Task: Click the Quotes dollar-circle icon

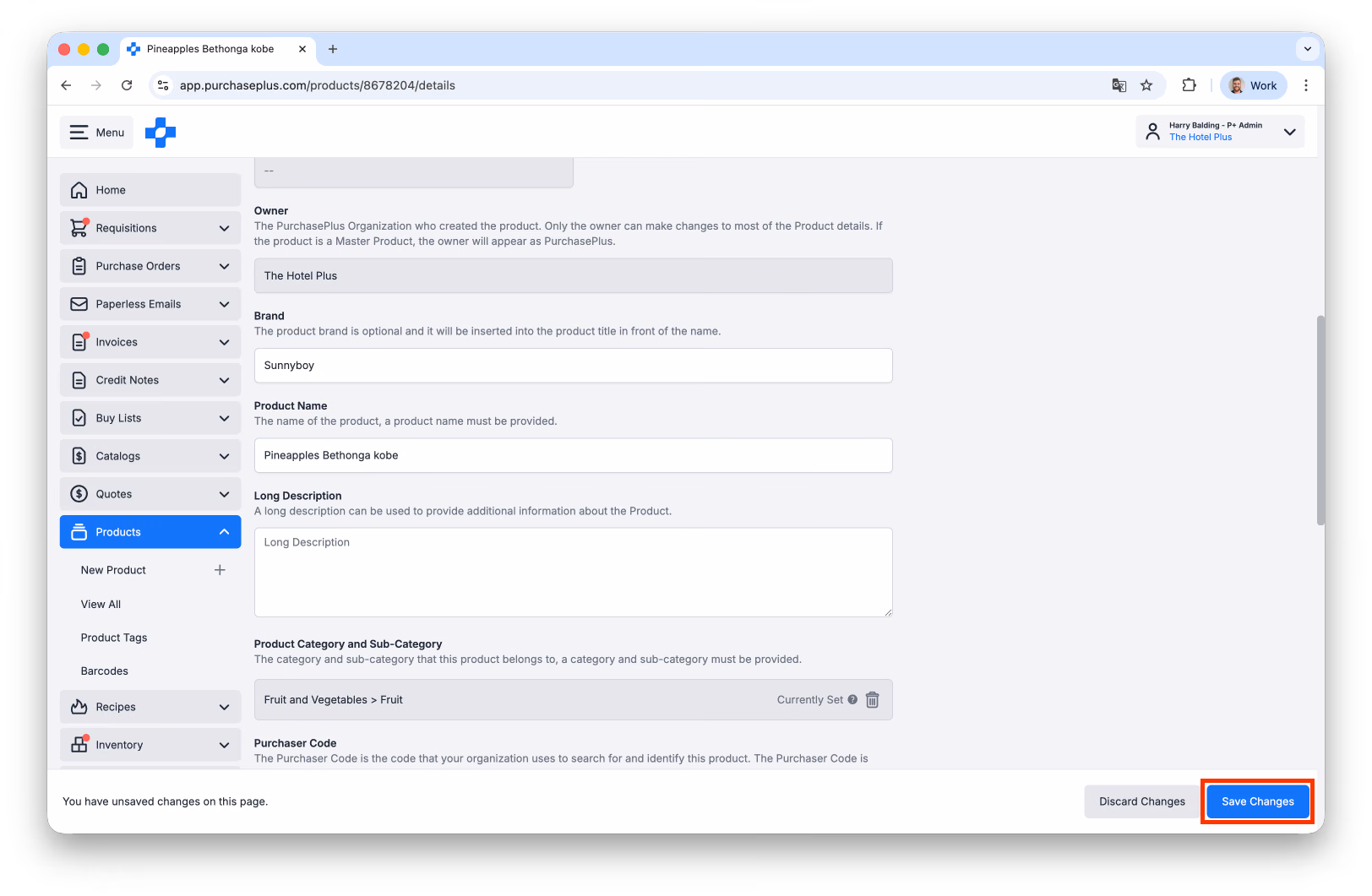Action: [x=79, y=494]
